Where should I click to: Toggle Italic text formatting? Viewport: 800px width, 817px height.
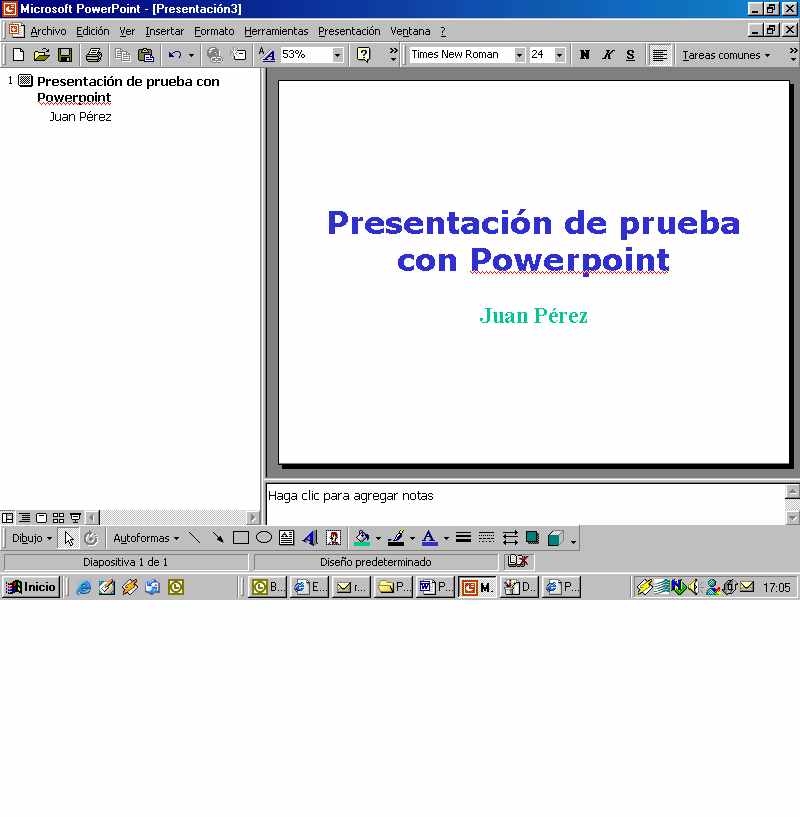(608, 55)
